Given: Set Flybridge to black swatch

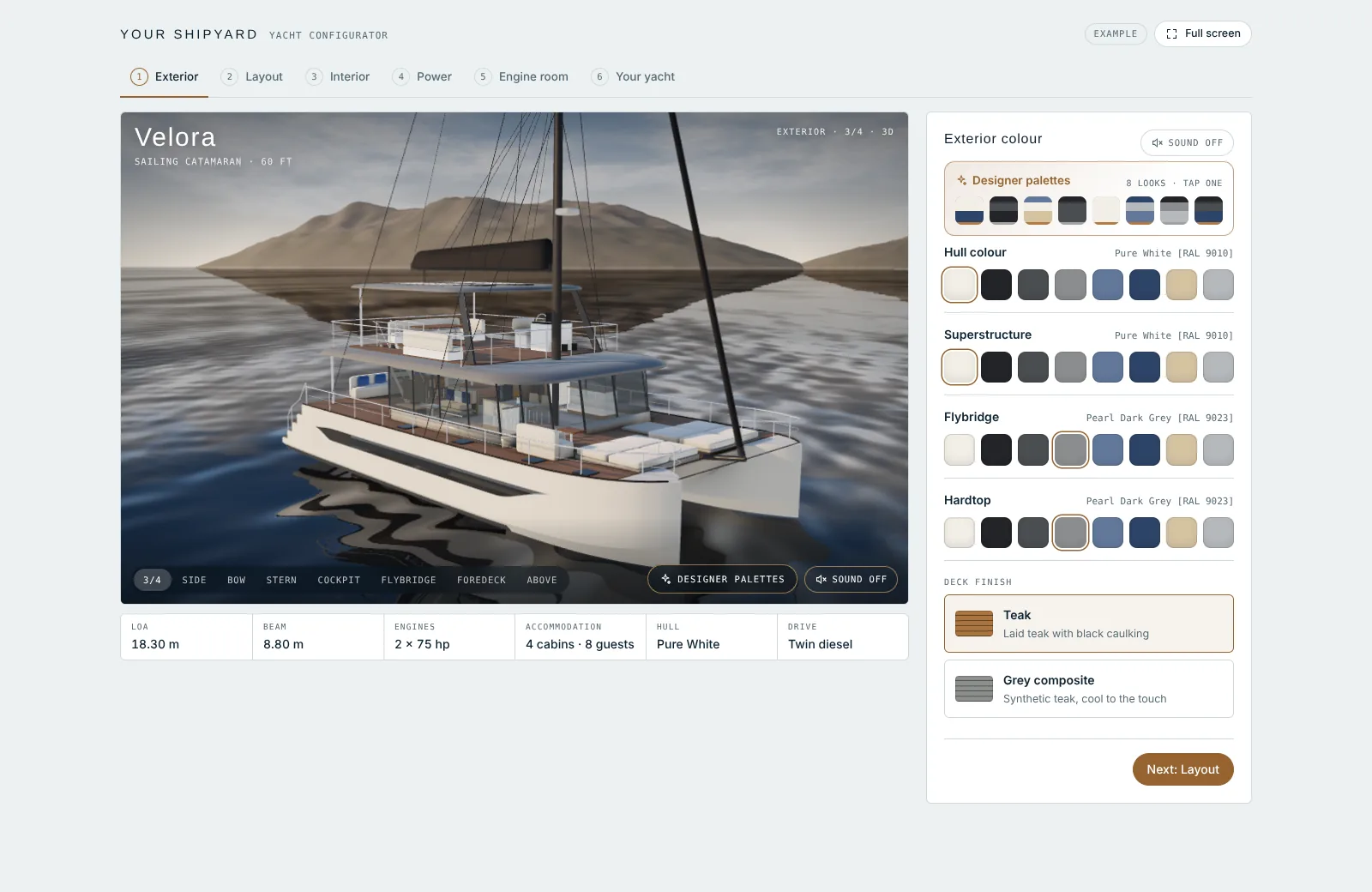Looking at the screenshot, I should pos(996,449).
